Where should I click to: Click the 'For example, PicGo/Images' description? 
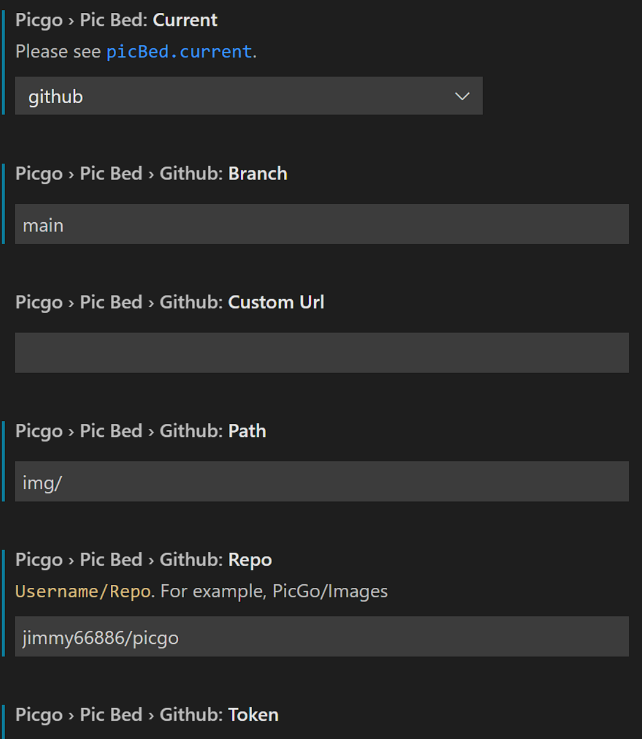point(274,591)
